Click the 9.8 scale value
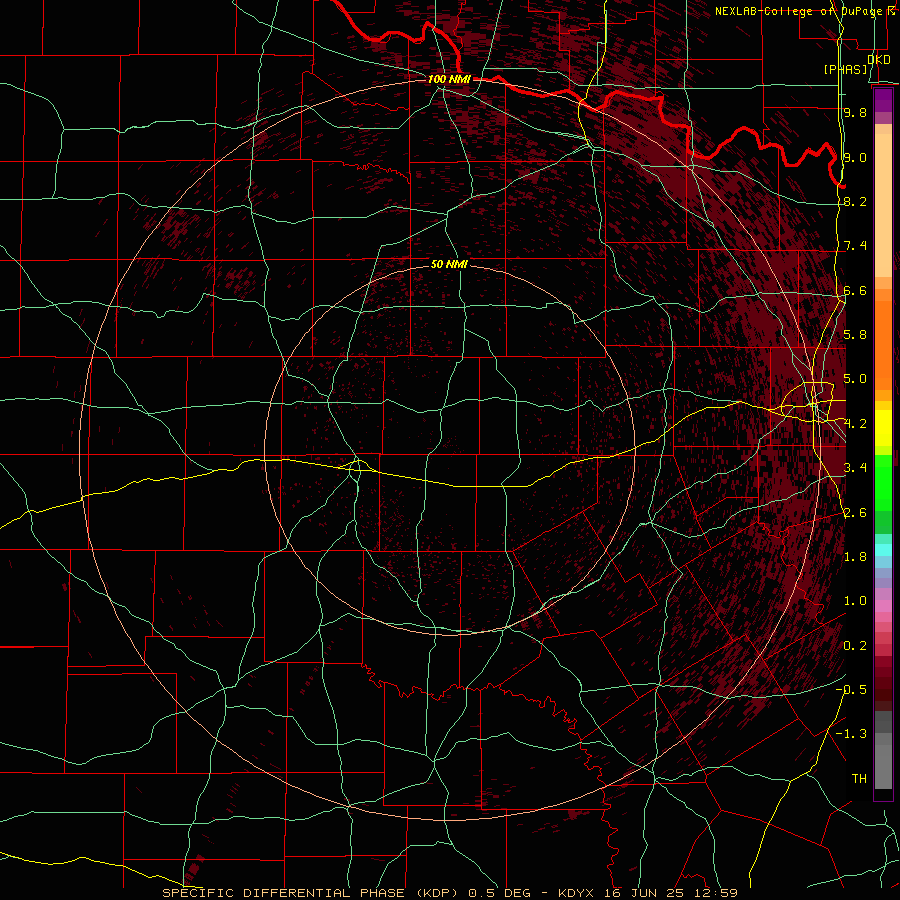The image size is (900, 900). tap(855, 112)
